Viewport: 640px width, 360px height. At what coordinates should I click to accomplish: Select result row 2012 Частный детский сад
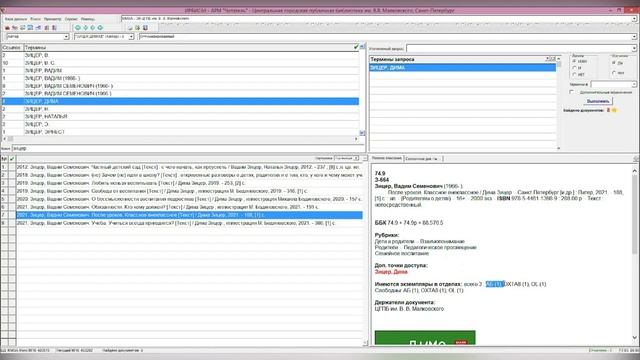click(189, 167)
